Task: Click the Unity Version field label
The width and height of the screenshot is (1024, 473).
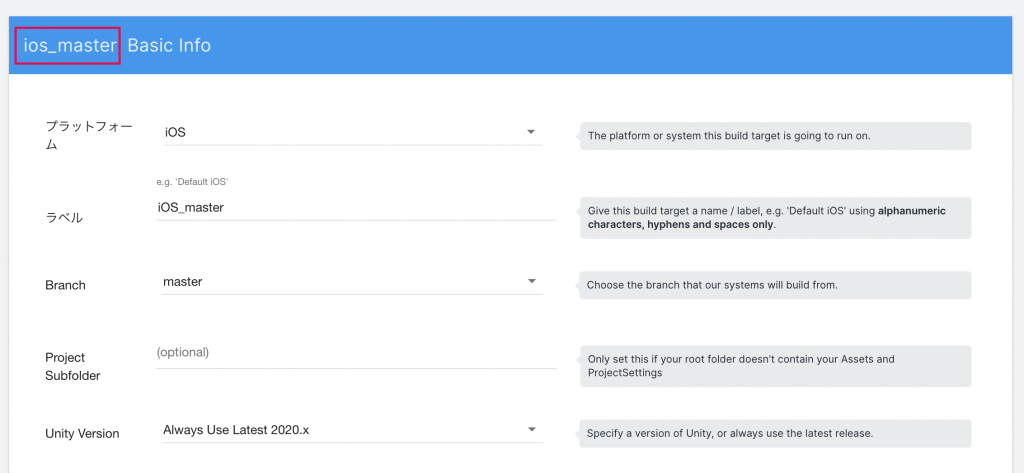Action: tap(82, 434)
